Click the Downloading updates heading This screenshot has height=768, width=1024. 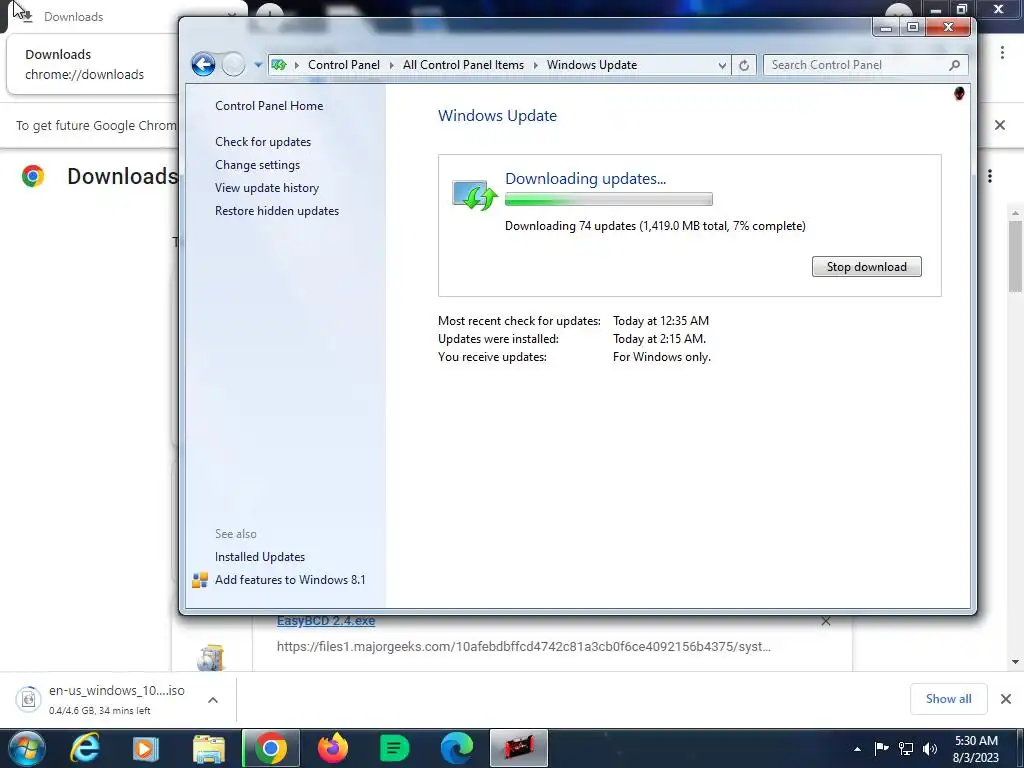[585, 178]
